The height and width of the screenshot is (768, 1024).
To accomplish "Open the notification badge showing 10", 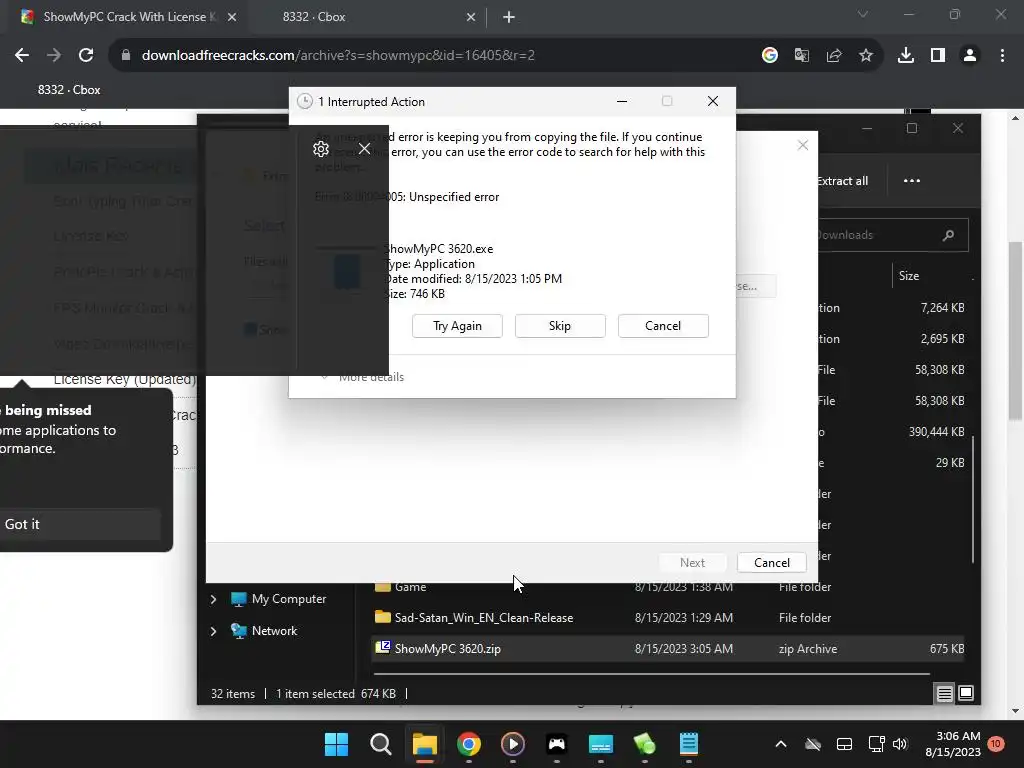I will [995, 744].
